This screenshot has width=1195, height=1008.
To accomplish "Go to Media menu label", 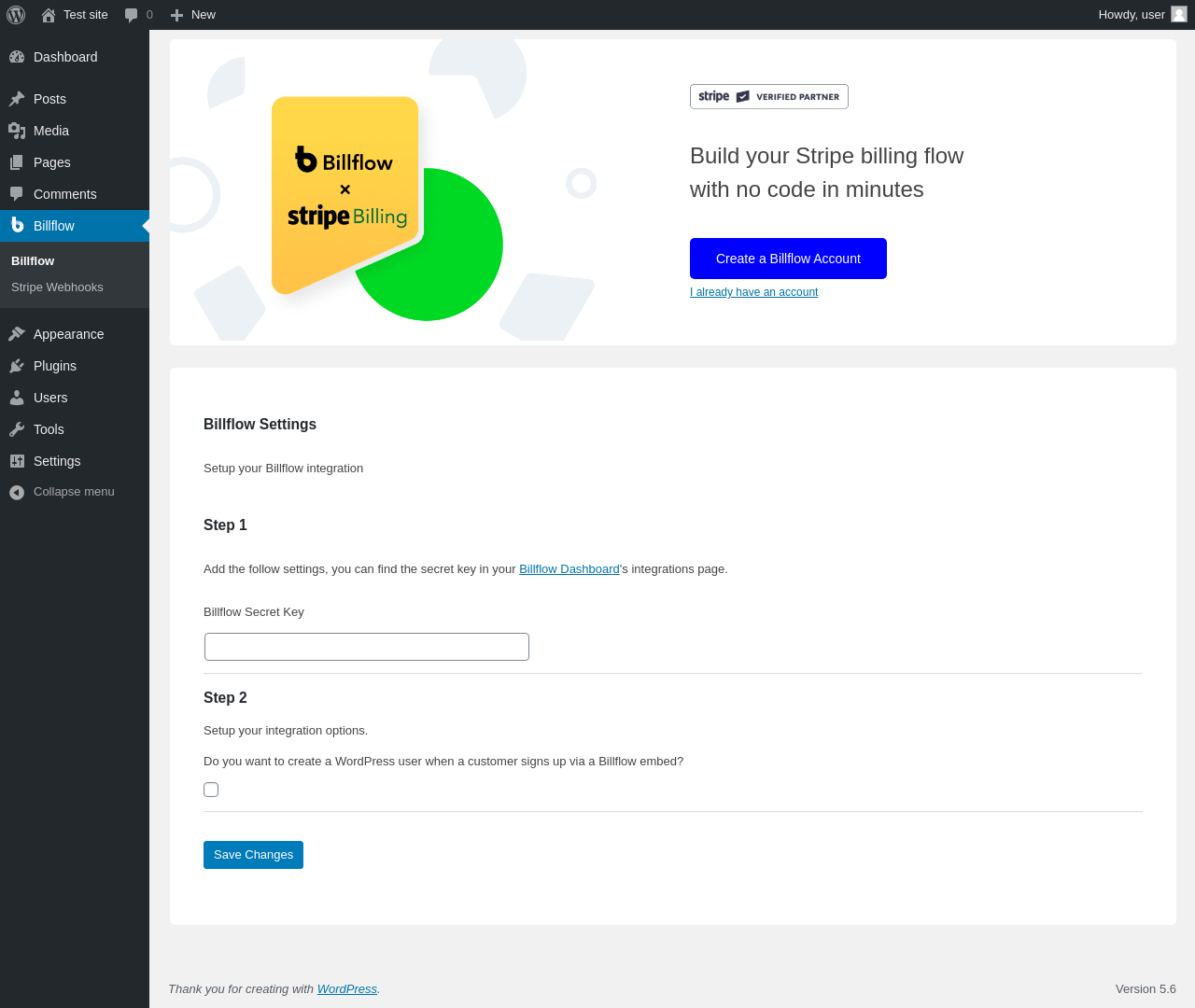I will coord(51,131).
